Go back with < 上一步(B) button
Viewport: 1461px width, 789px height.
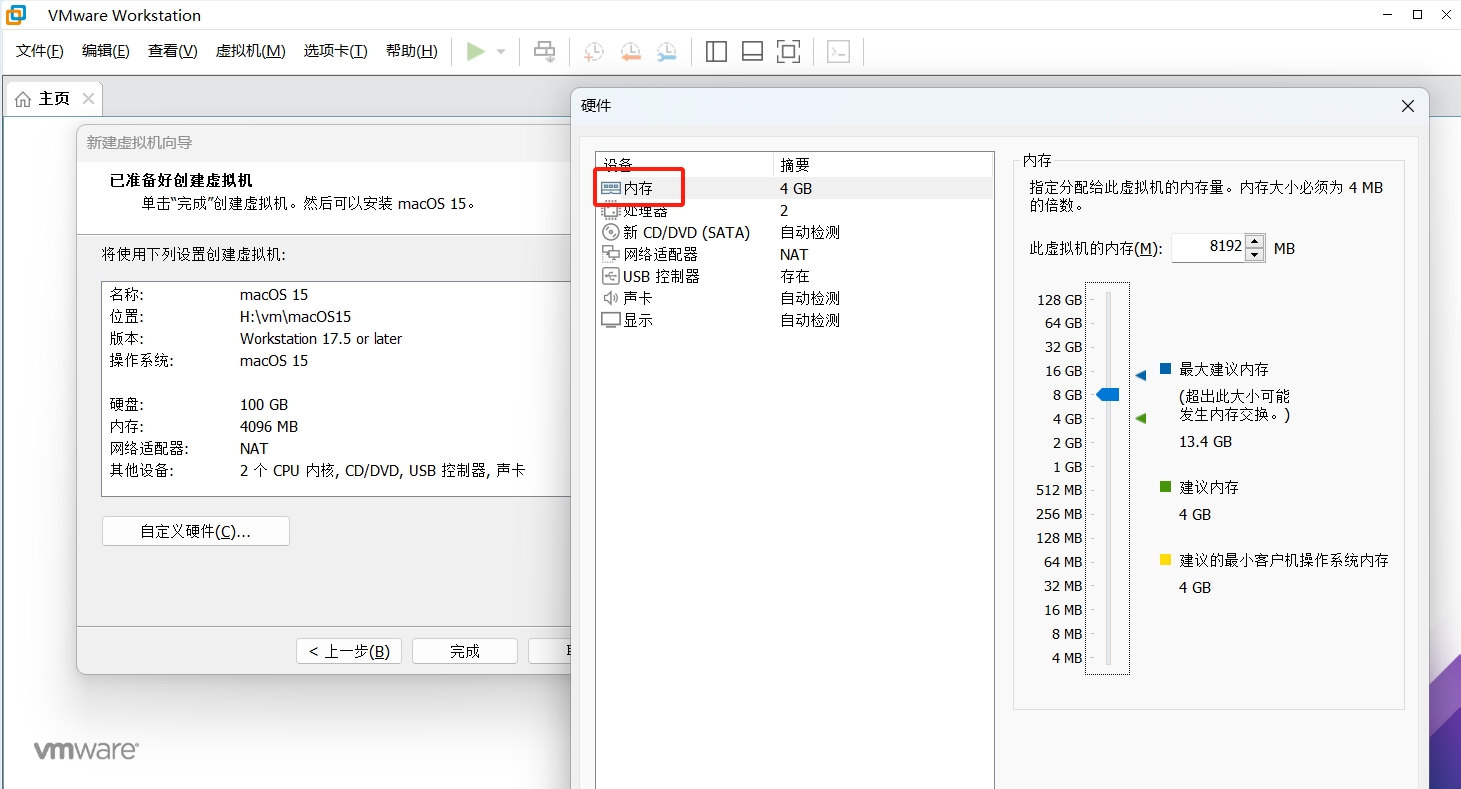(x=349, y=651)
